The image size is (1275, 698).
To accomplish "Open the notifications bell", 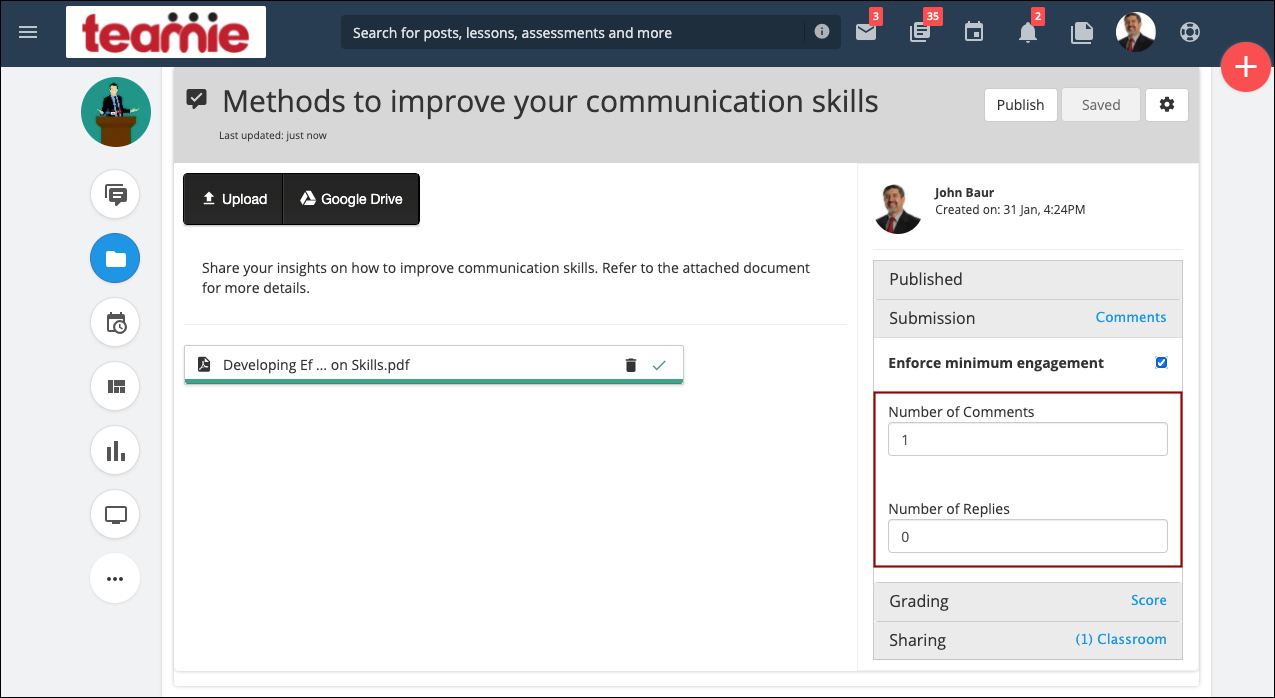I will 1028,33.
